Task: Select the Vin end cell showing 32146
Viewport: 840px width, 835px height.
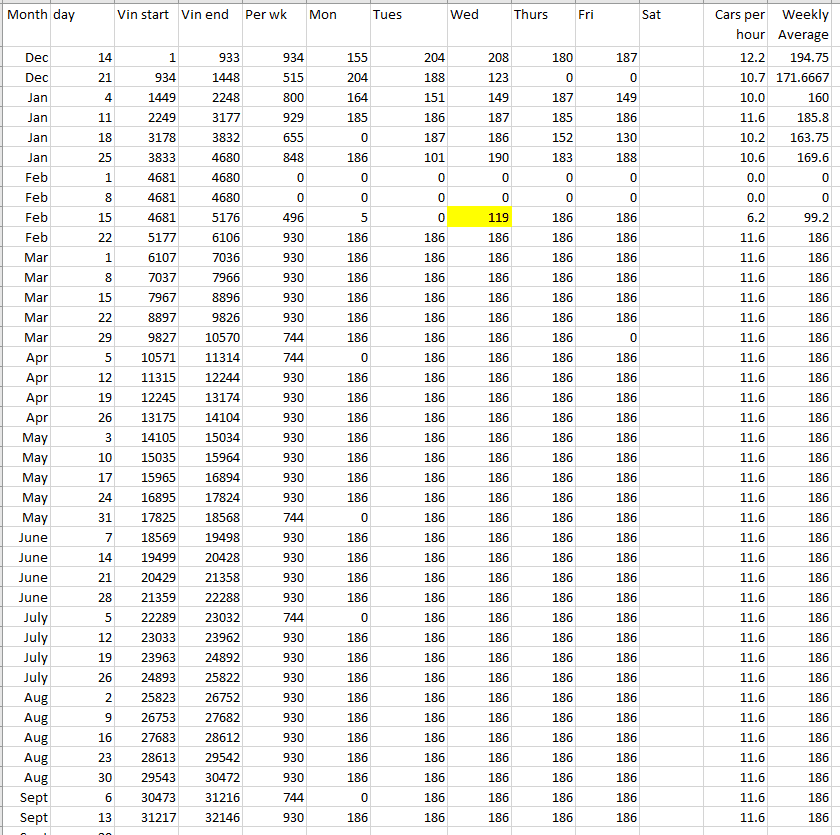Action: tap(209, 817)
